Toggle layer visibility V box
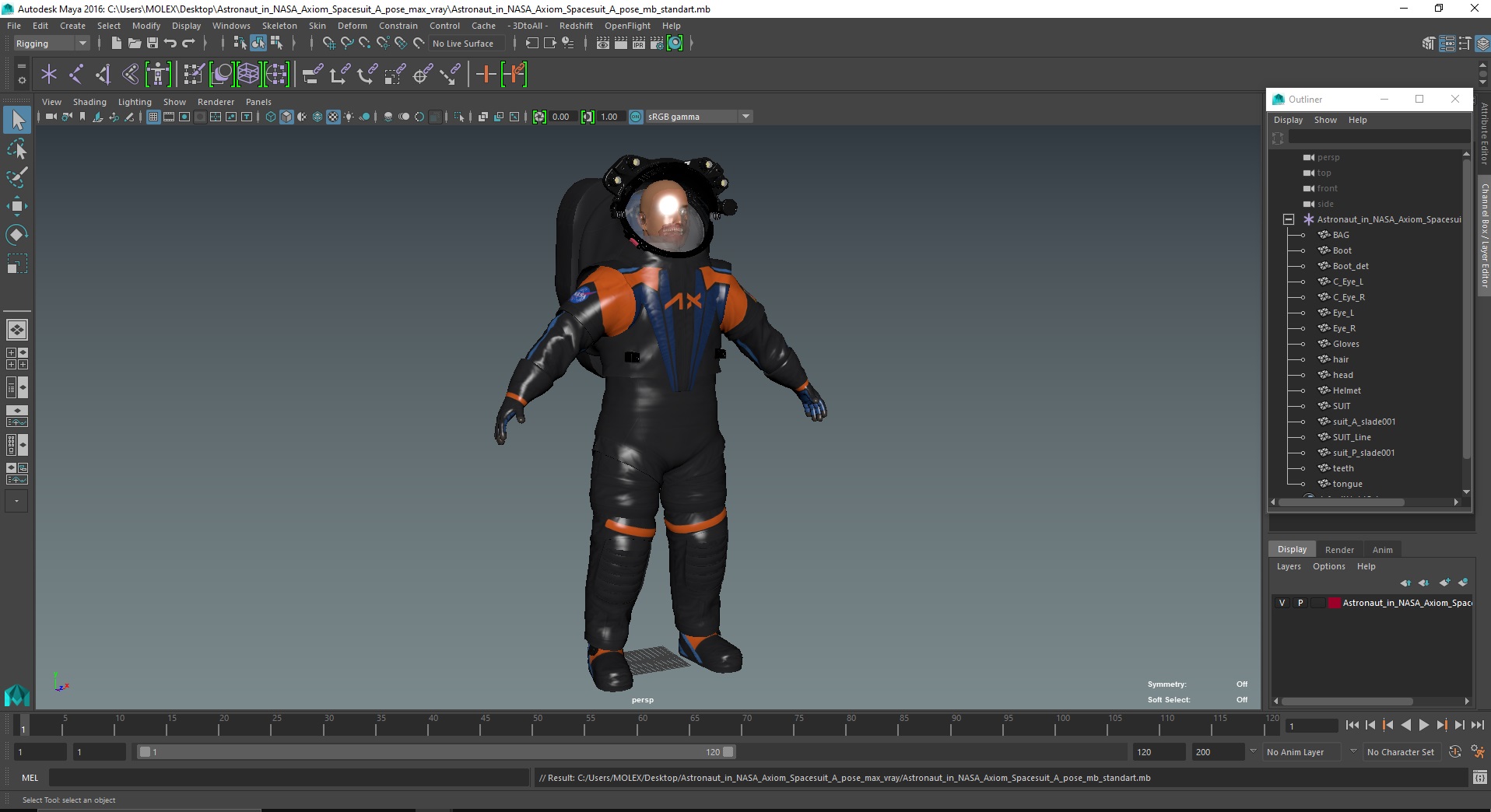The width and height of the screenshot is (1491, 812). (x=1282, y=603)
